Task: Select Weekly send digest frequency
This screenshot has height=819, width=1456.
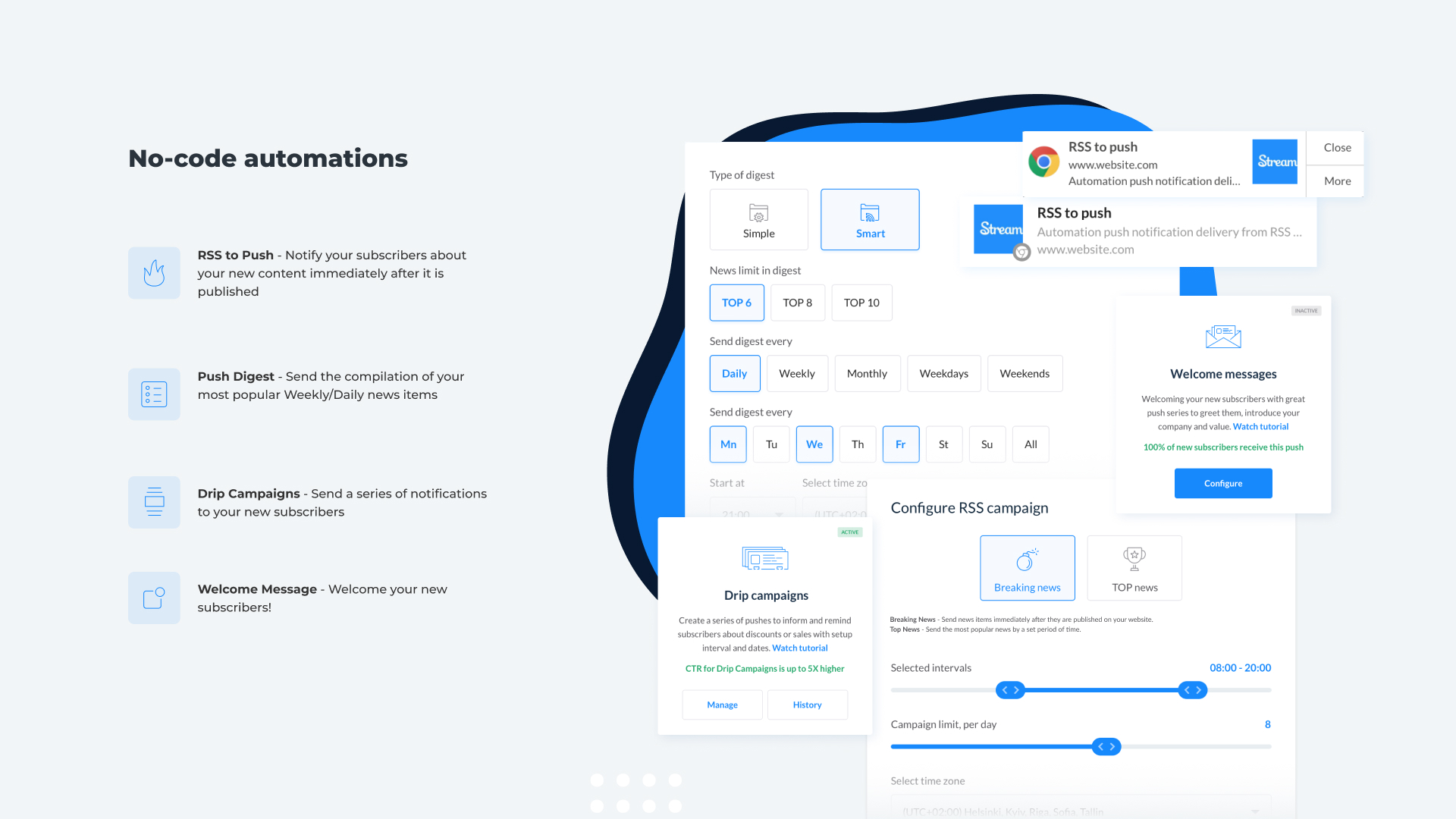Action: click(797, 373)
